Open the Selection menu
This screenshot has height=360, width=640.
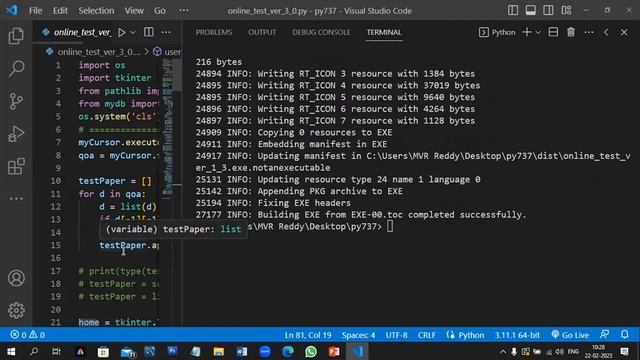pyautogui.click(x=96, y=11)
